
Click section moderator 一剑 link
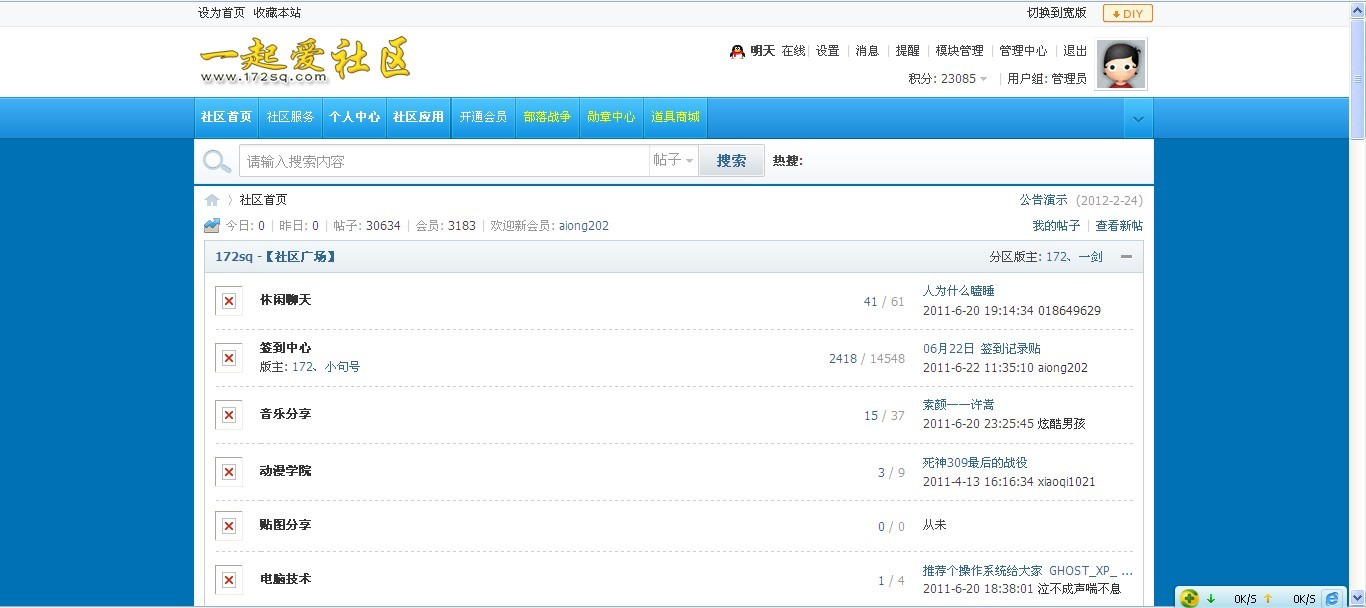pyautogui.click(x=1090, y=257)
